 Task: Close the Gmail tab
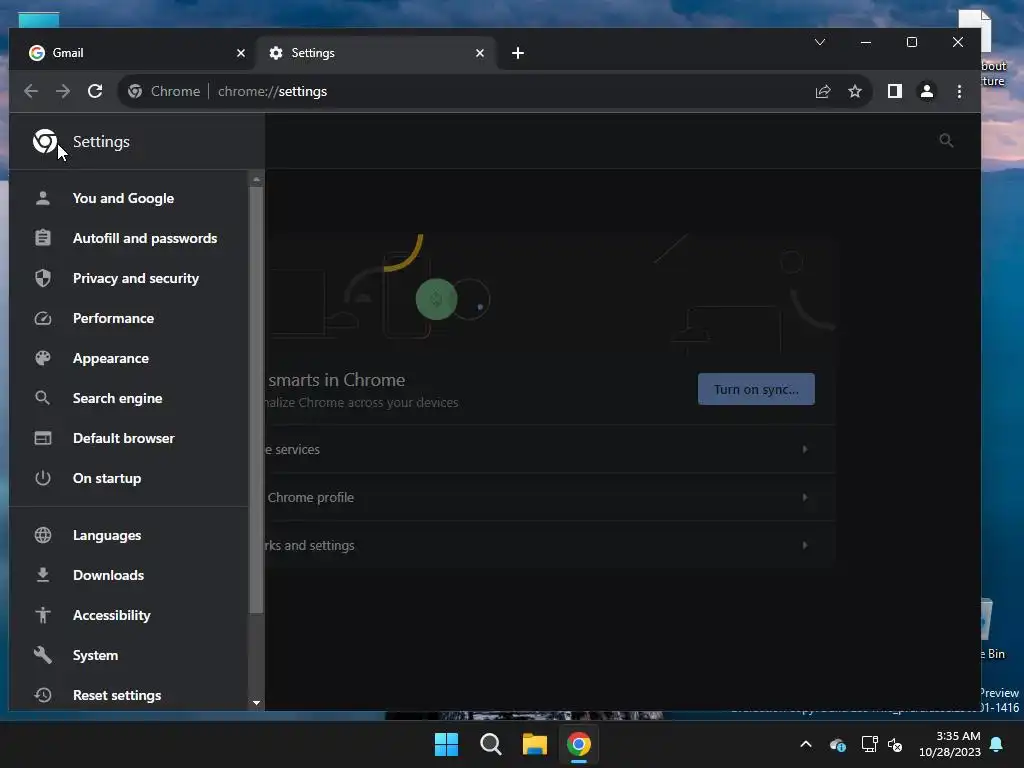point(241,53)
